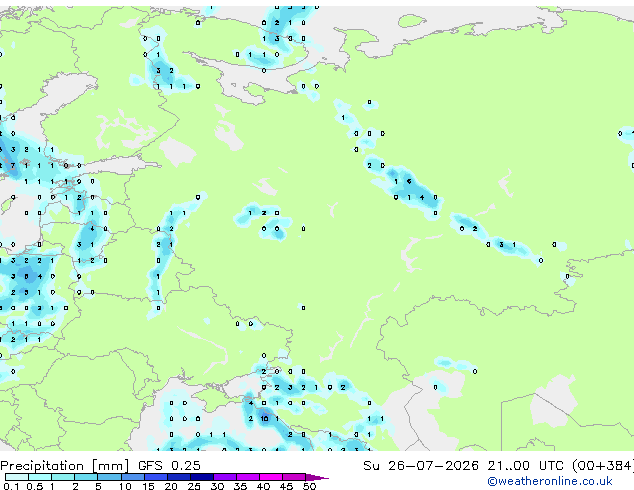This screenshot has width=634, height=490.
Task: Click the '5' legend scale label
Action: (x=98, y=486)
